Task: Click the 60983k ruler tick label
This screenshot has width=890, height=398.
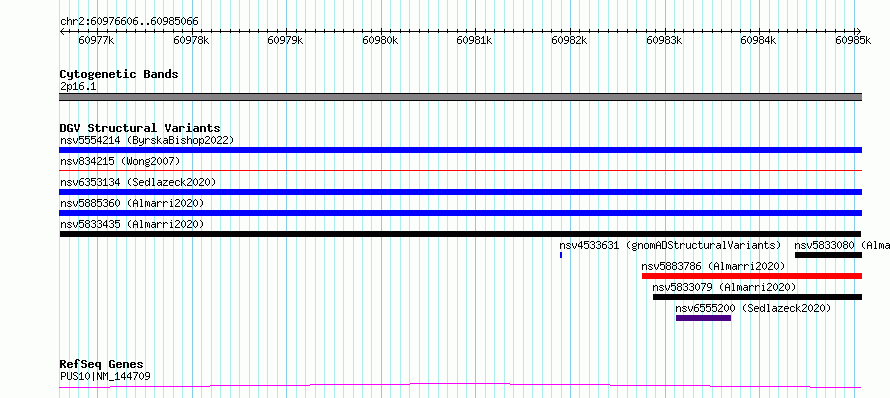Action: pyautogui.click(x=664, y=40)
